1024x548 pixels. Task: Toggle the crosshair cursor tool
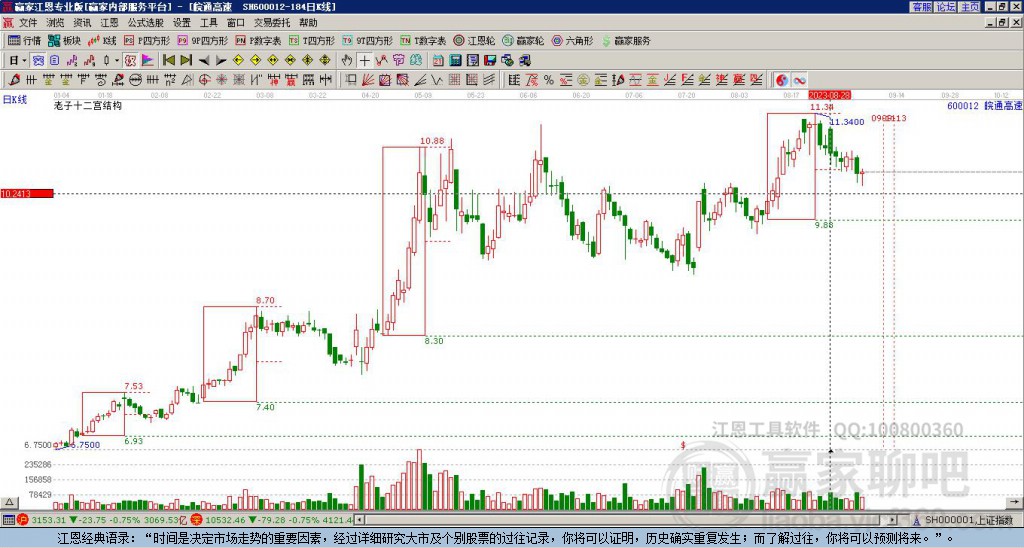point(364,60)
